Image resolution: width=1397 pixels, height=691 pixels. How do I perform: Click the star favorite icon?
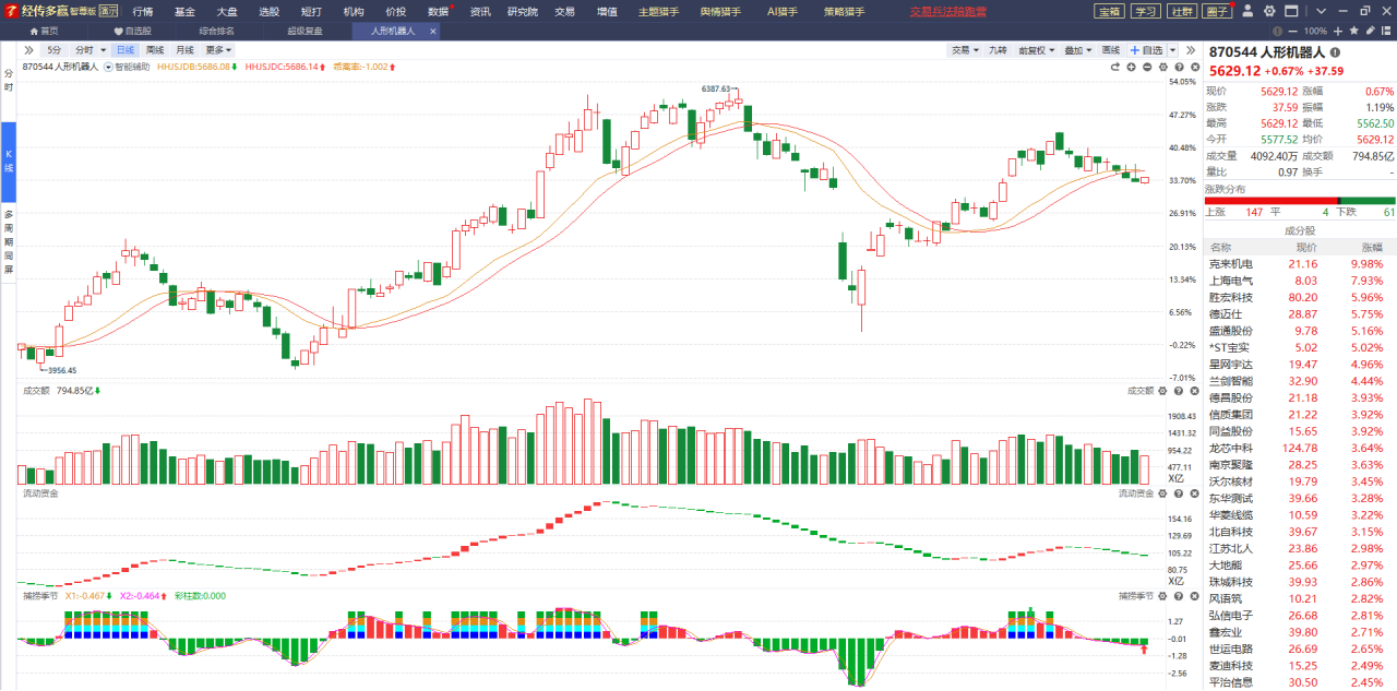pyautogui.click(x=1354, y=31)
